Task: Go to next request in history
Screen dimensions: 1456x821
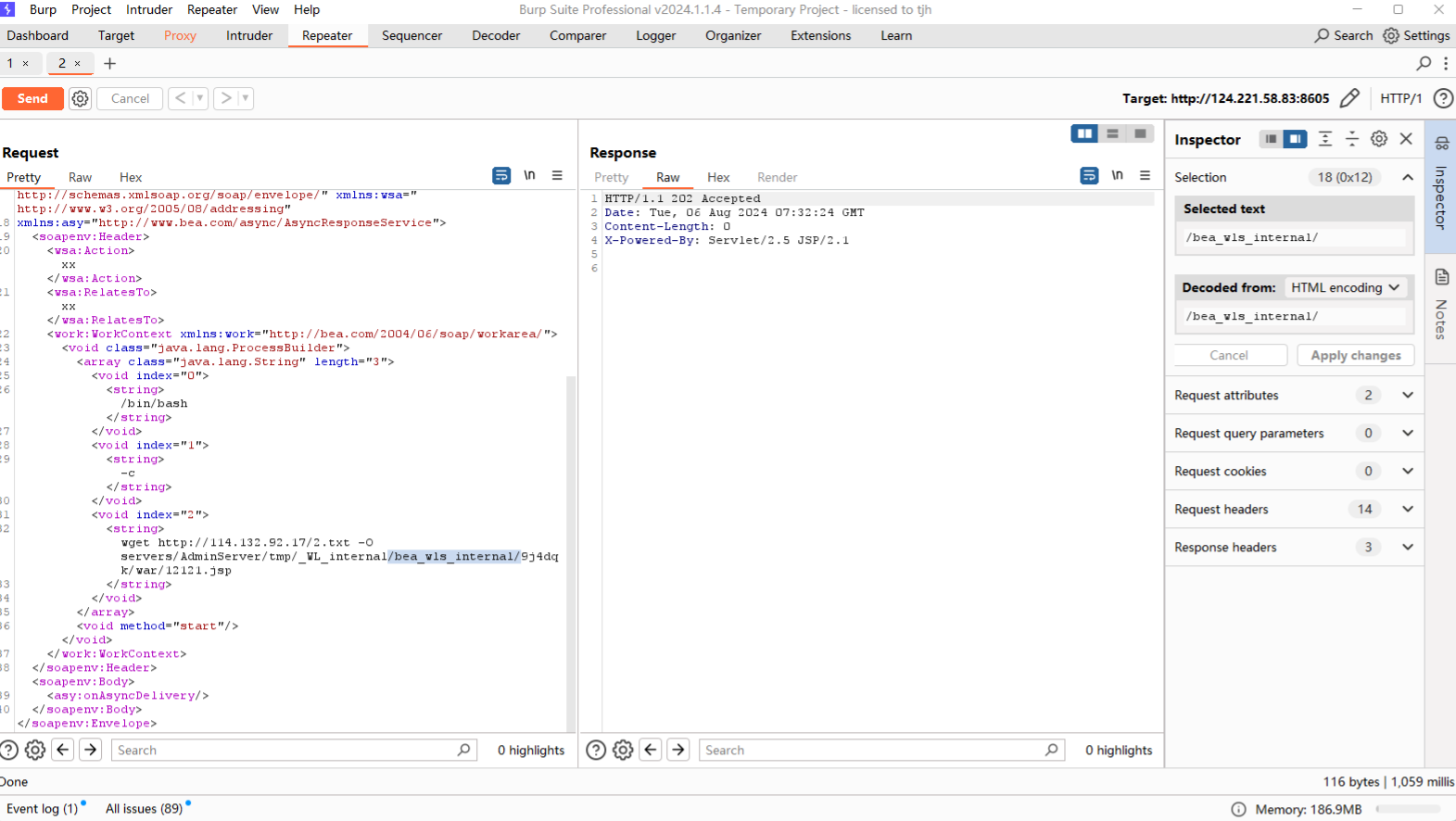Action: pos(225,98)
